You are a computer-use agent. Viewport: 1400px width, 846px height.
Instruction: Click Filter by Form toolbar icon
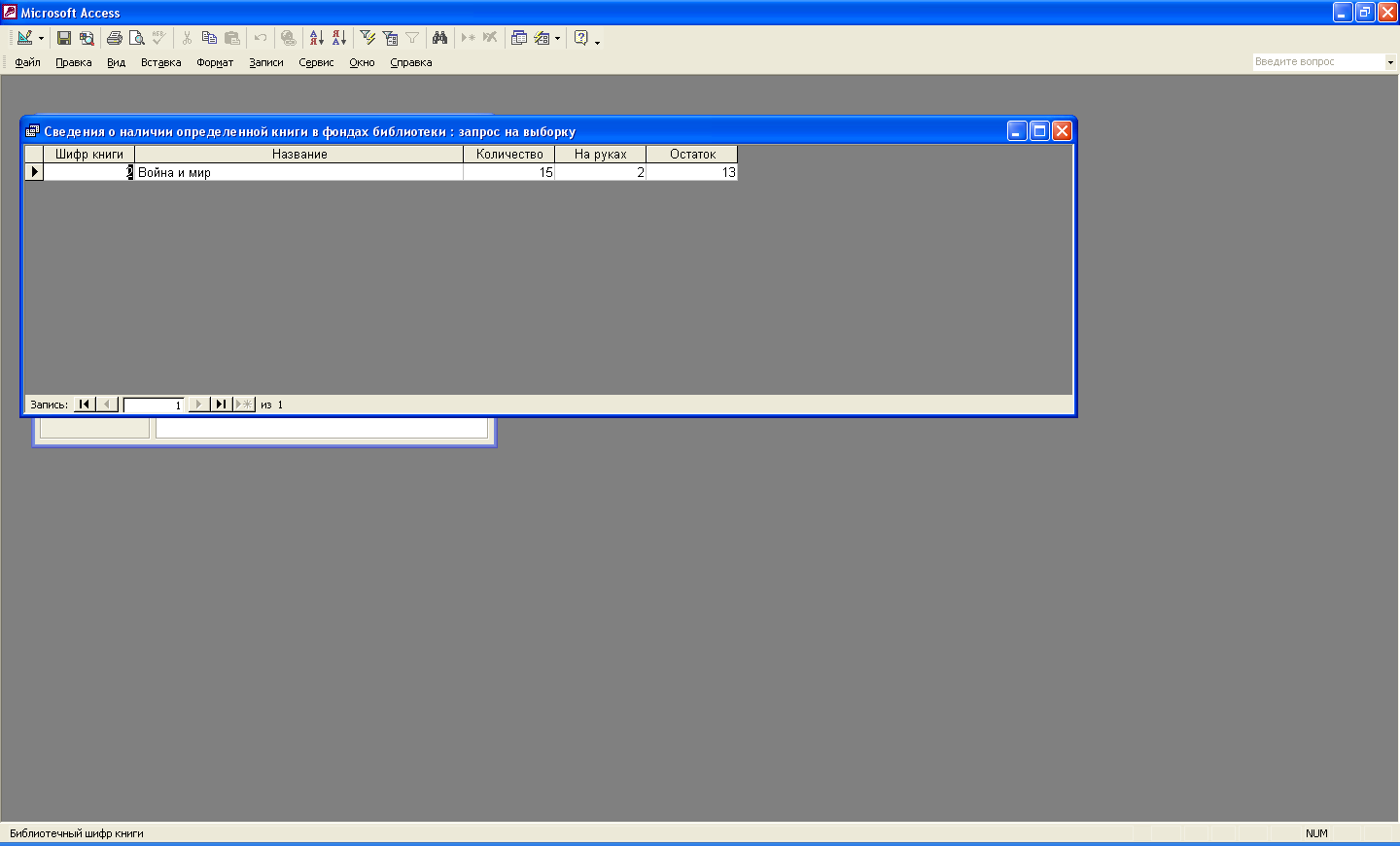click(390, 38)
